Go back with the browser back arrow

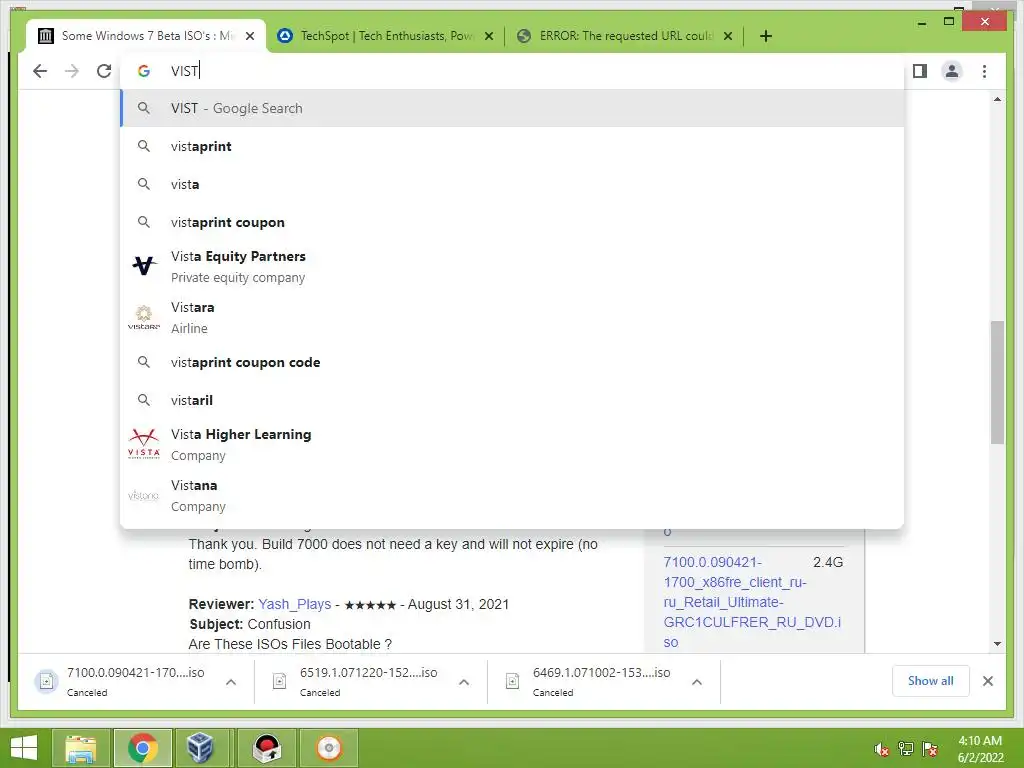coord(40,71)
